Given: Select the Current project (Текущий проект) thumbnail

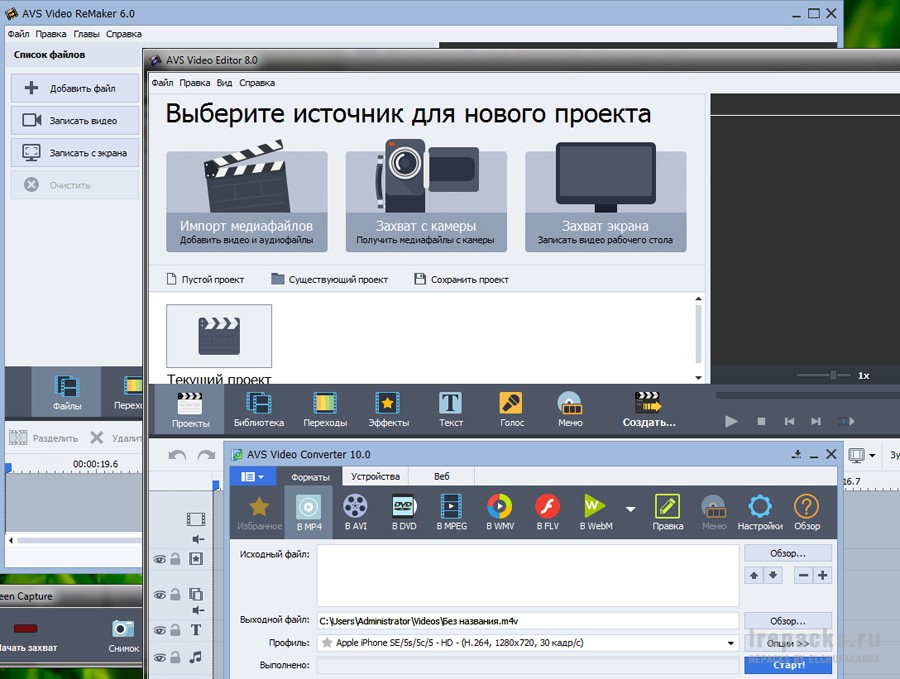Looking at the screenshot, I should [219, 336].
